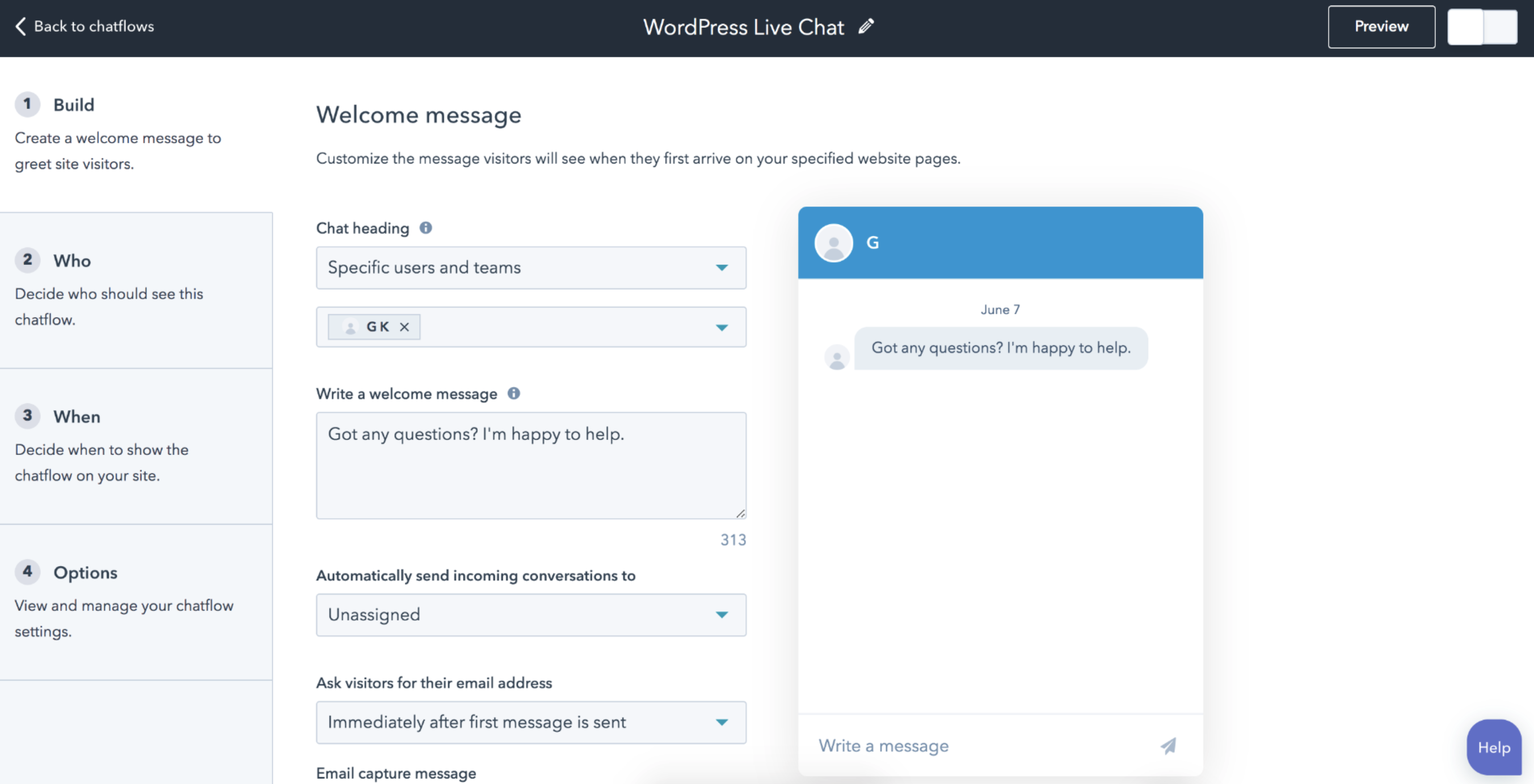Click the Preview button
Viewport: 1534px width, 784px height.
(x=1381, y=27)
